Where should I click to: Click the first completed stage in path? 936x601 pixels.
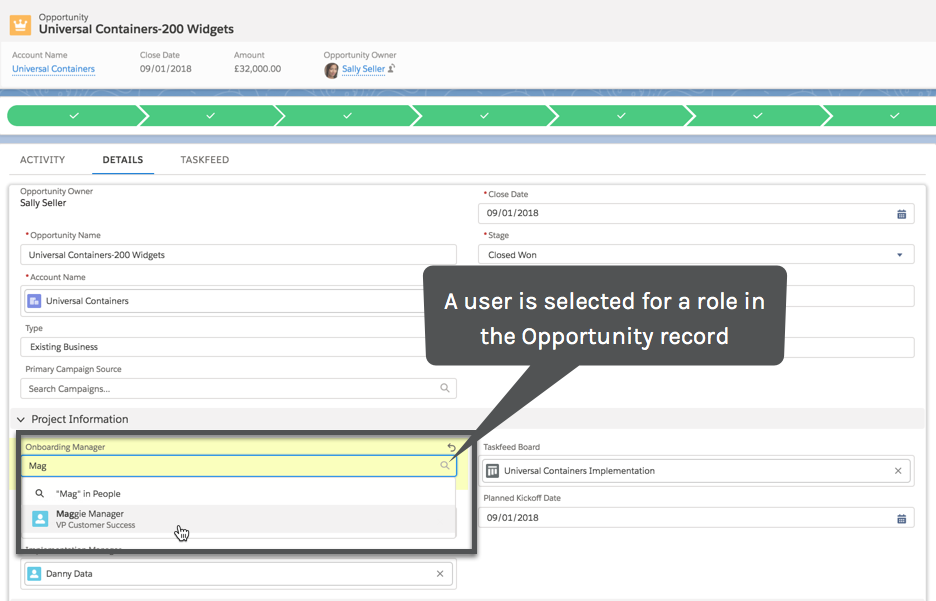click(73, 116)
